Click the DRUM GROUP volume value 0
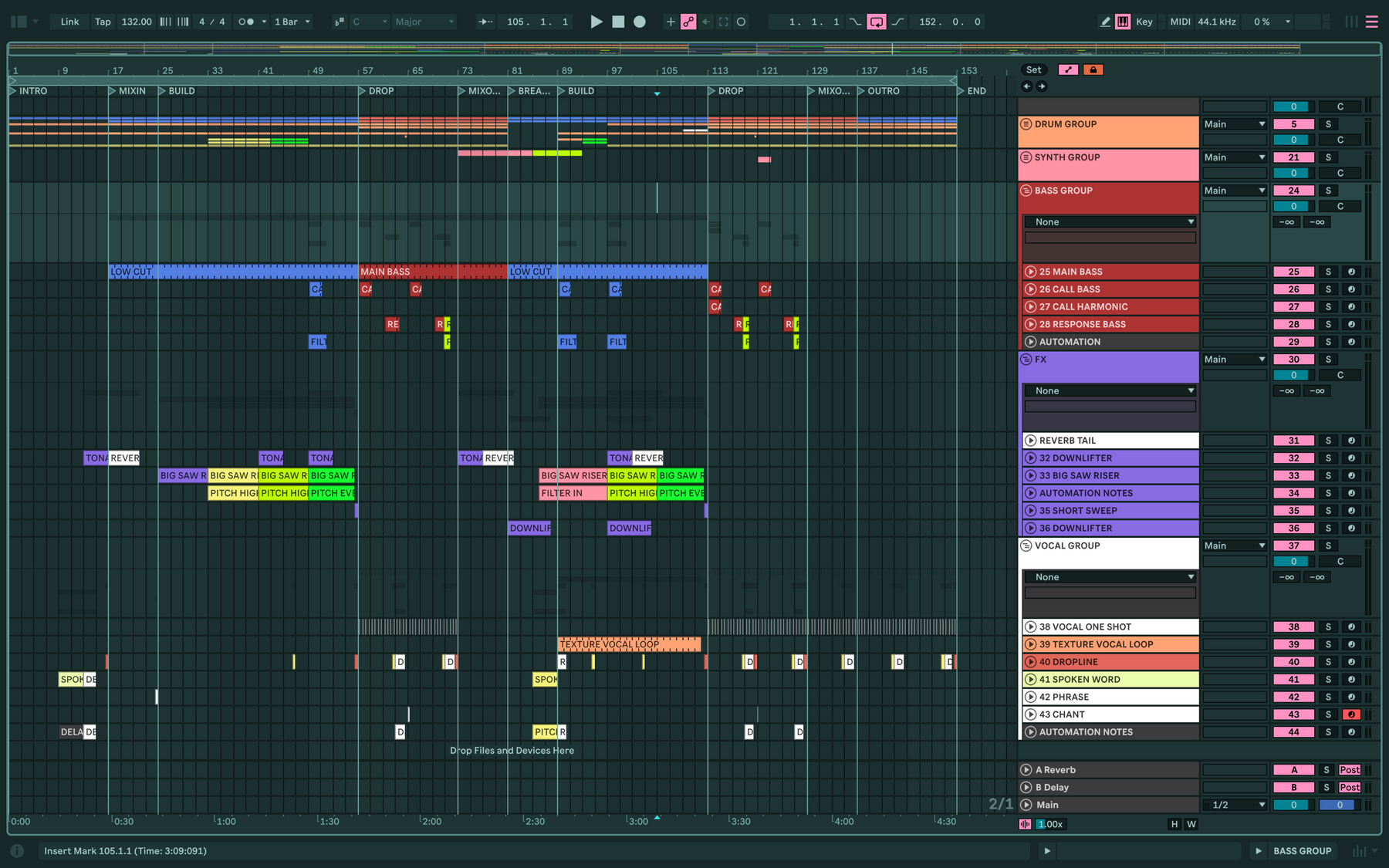Screen dimensions: 1389x868 [x=1294, y=140]
